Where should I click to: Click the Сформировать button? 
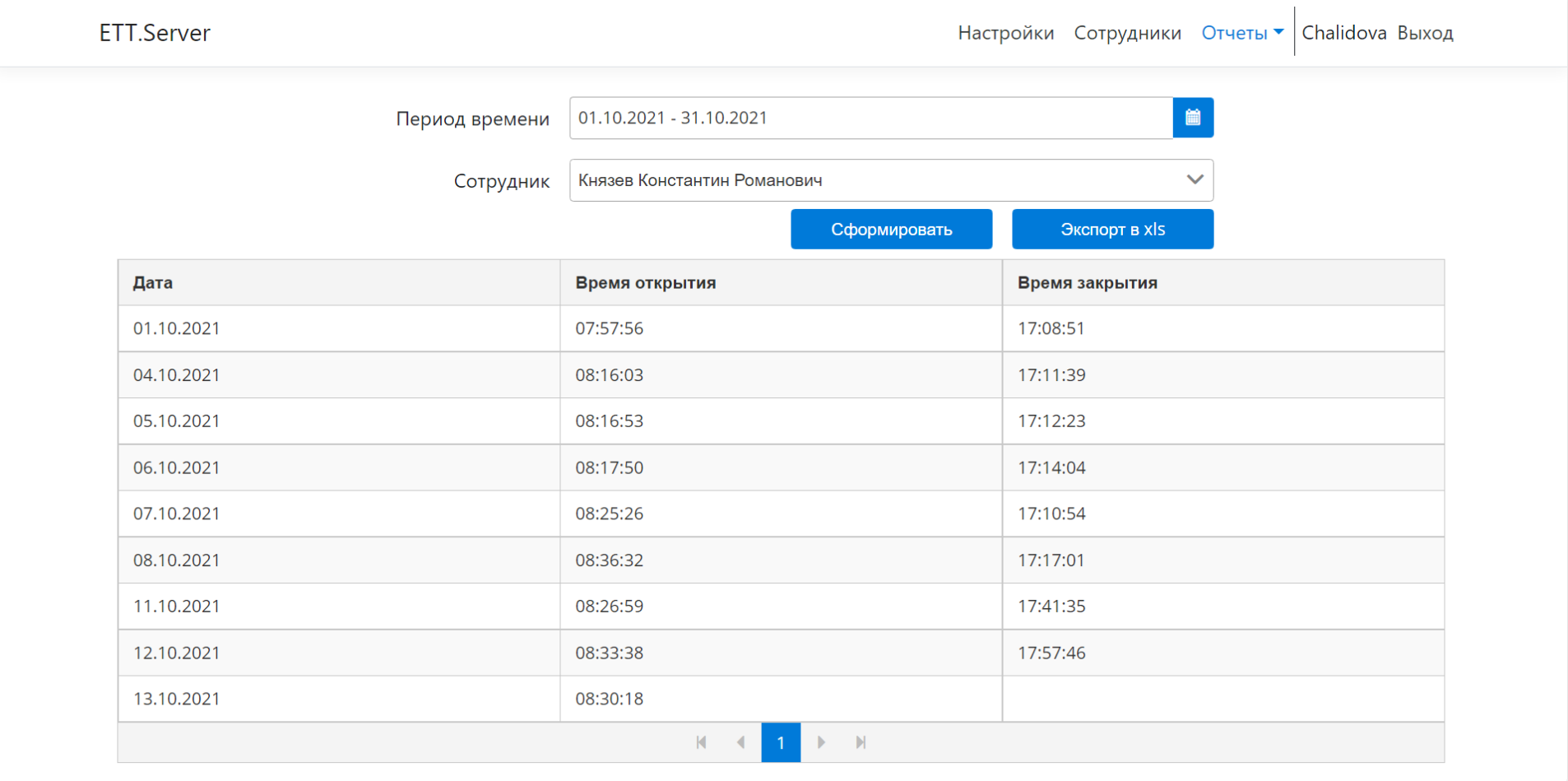[891, 229]
